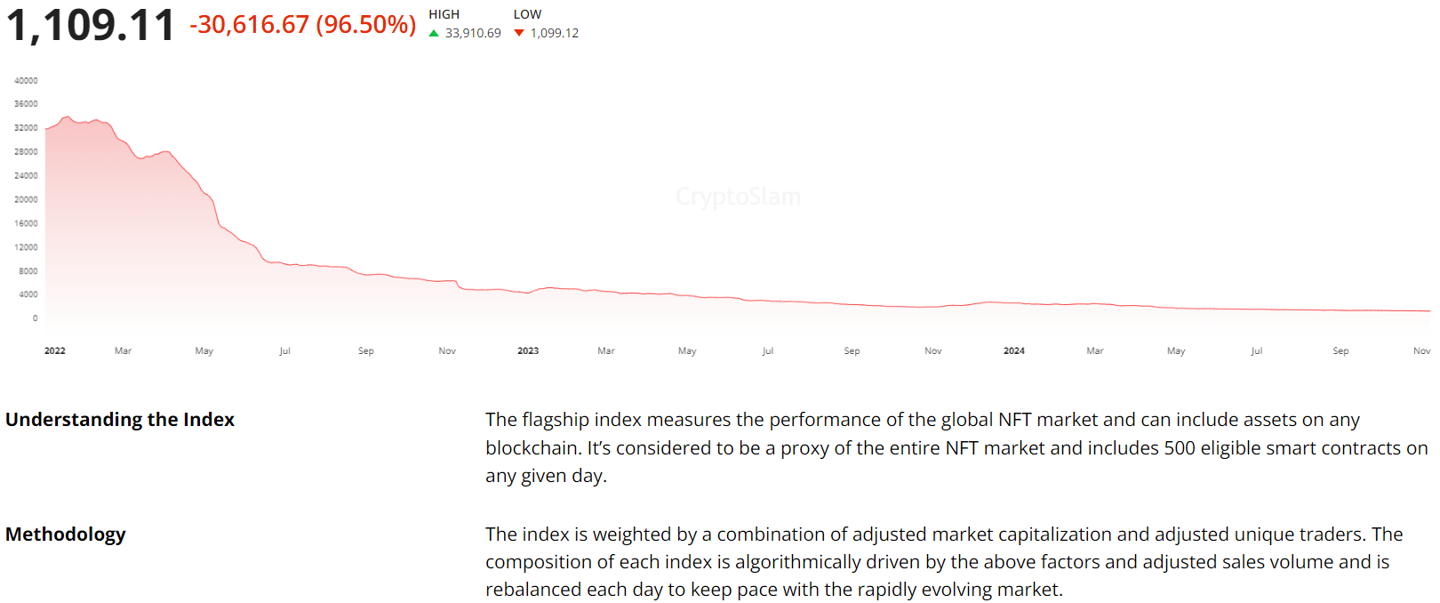
Task: Click the LOW label above the chart
Action: click(528, 14)
